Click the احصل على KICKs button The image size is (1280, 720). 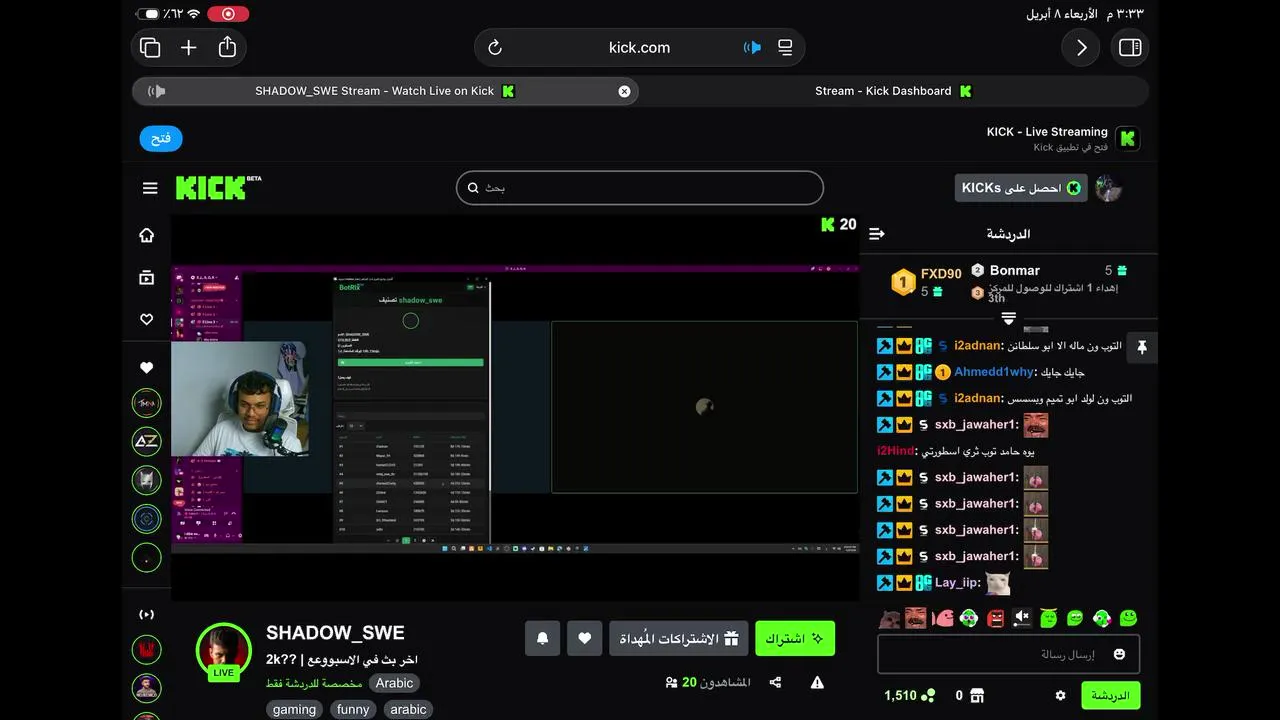tap(1021, 188)
